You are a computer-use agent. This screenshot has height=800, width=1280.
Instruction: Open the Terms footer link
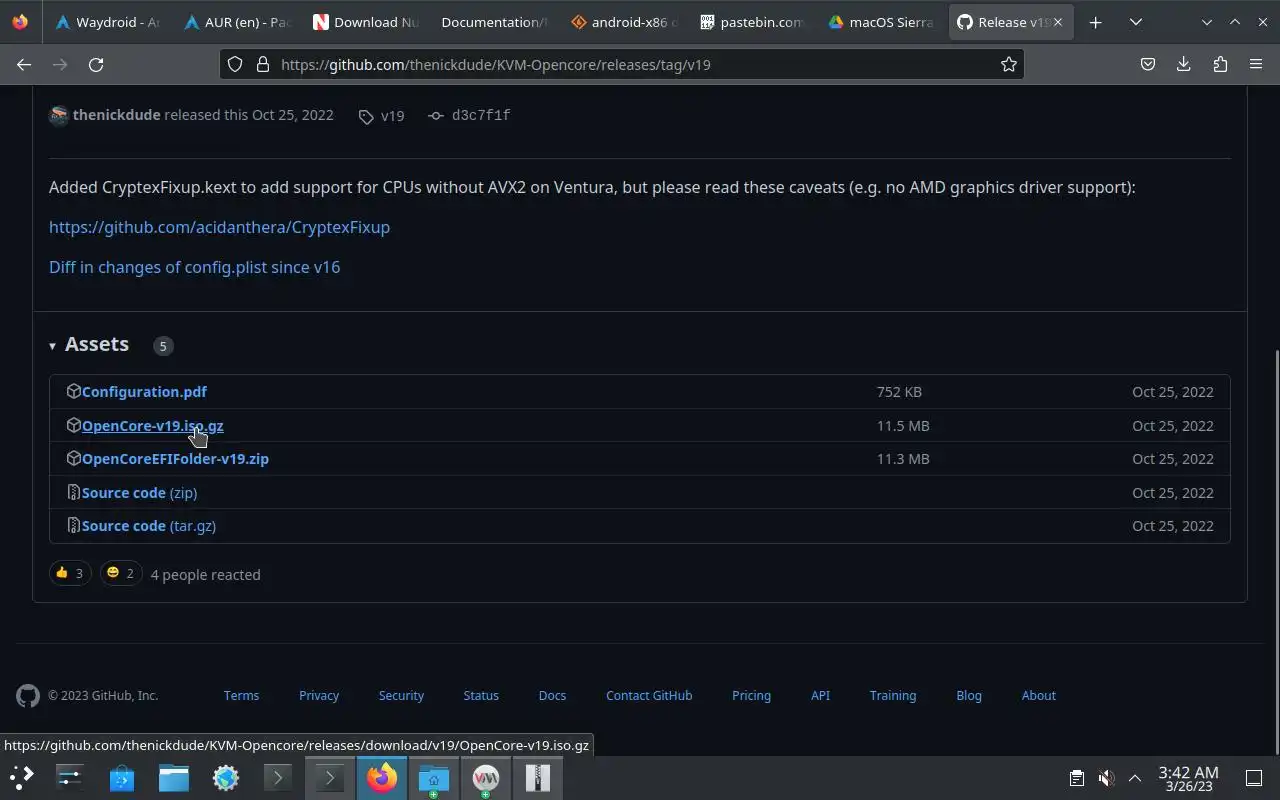241,696
